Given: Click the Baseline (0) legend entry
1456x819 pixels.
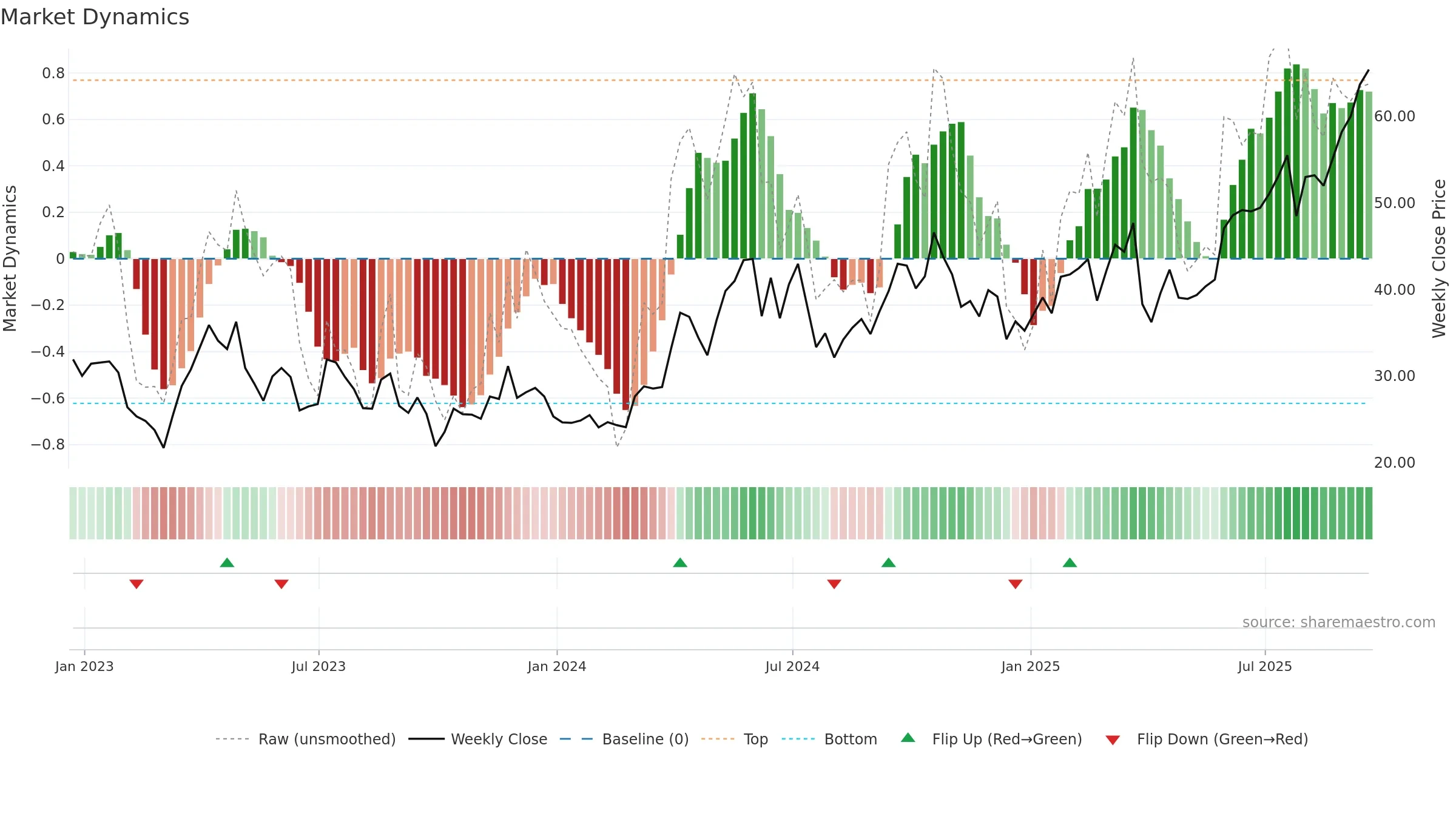Looking at the screenshot, I should point(624,739).
